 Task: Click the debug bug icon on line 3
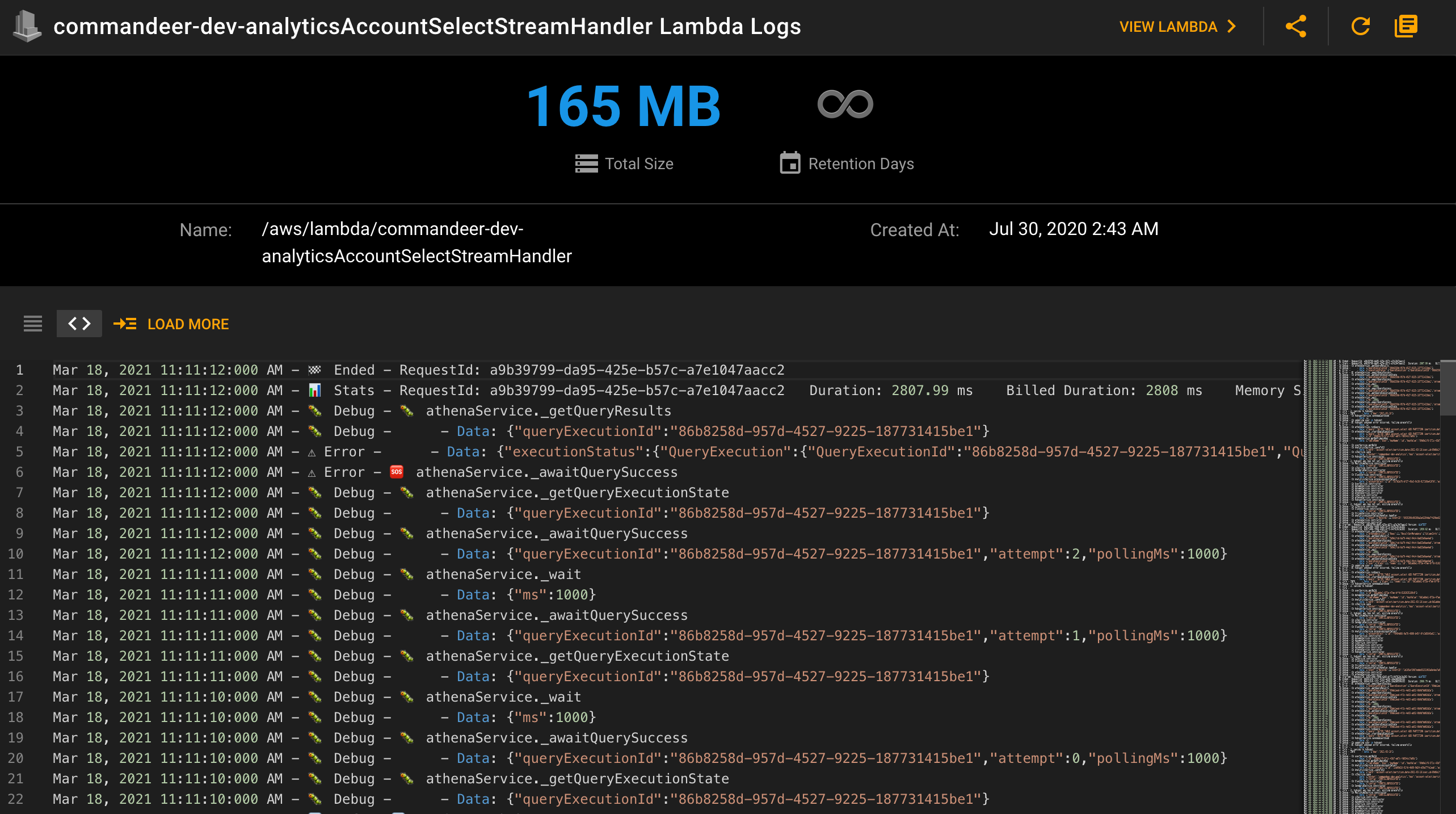(314, 411)
